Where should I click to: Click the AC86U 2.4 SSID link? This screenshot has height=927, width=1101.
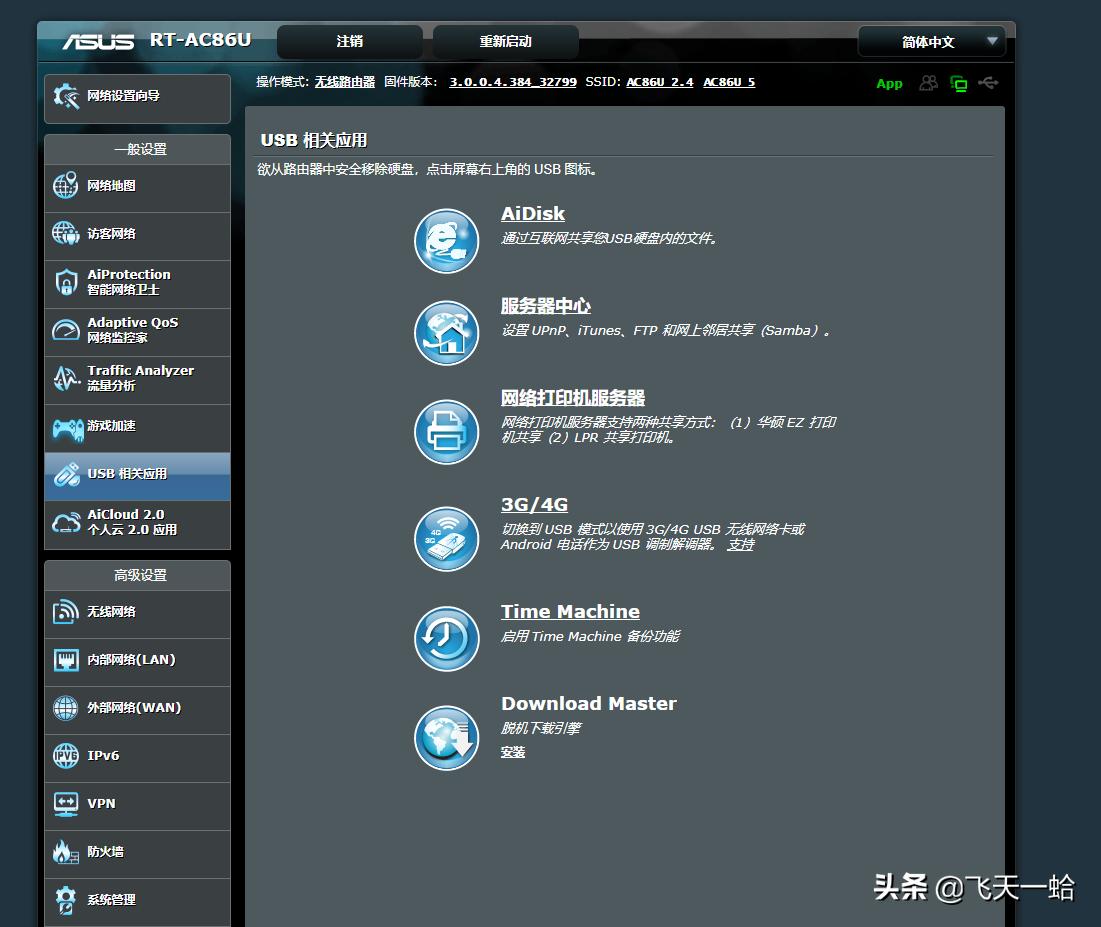pos(659,82)
